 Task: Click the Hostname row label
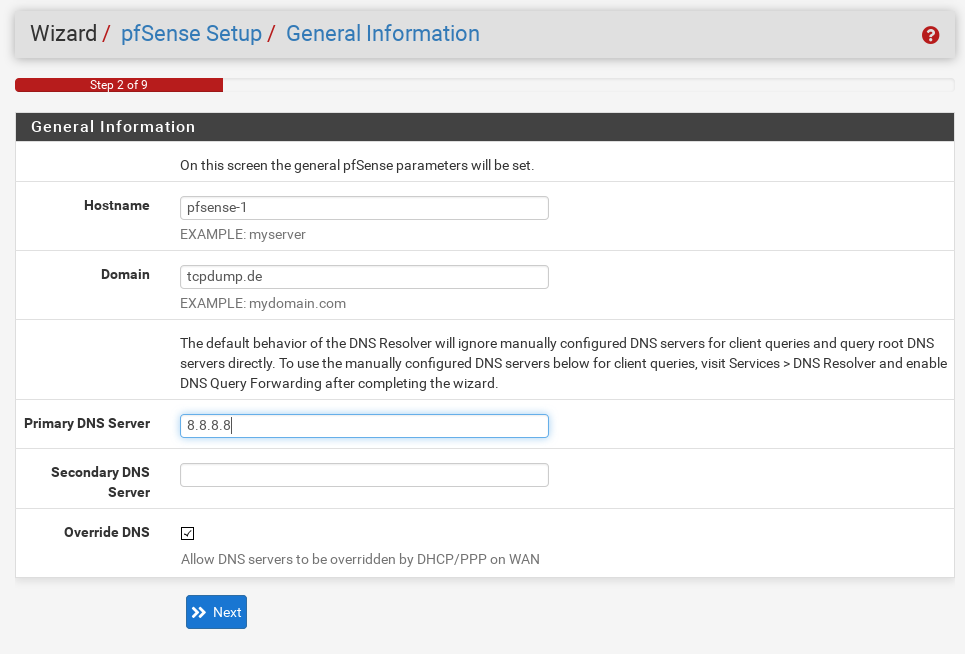(x=117, y=205)
